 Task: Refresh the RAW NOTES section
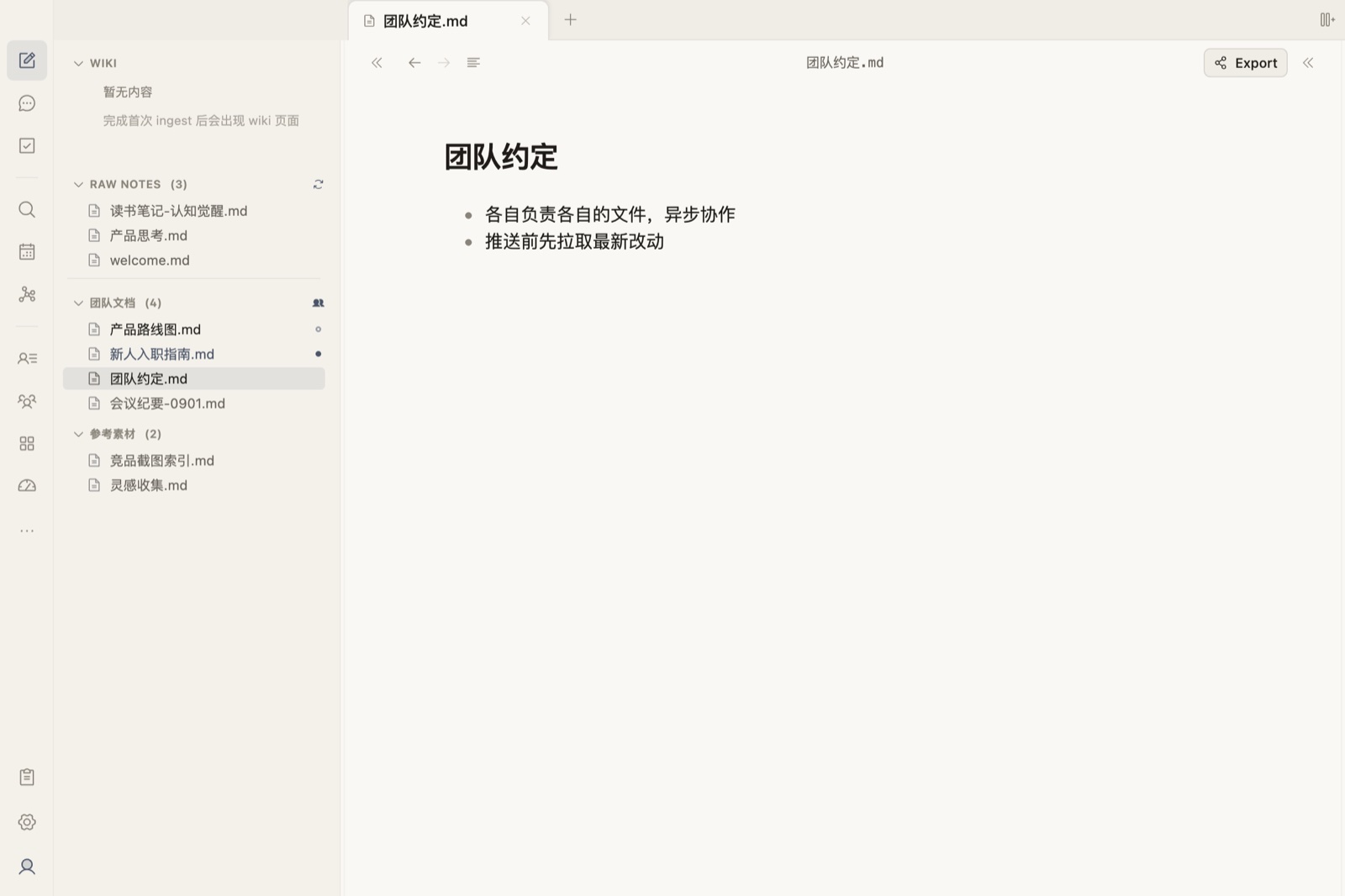click(318, 184)
